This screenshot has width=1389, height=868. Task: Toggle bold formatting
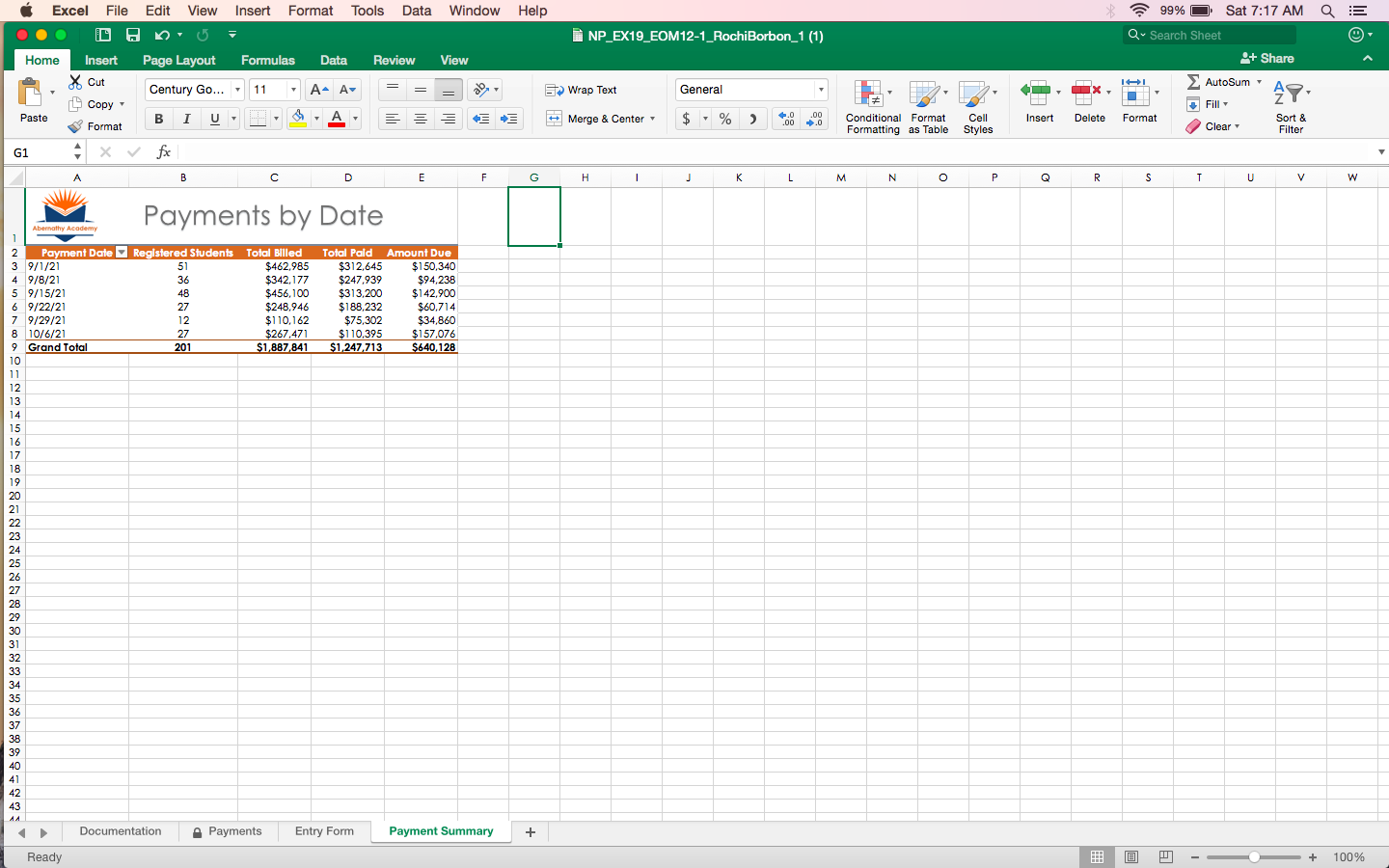point(158,119)
